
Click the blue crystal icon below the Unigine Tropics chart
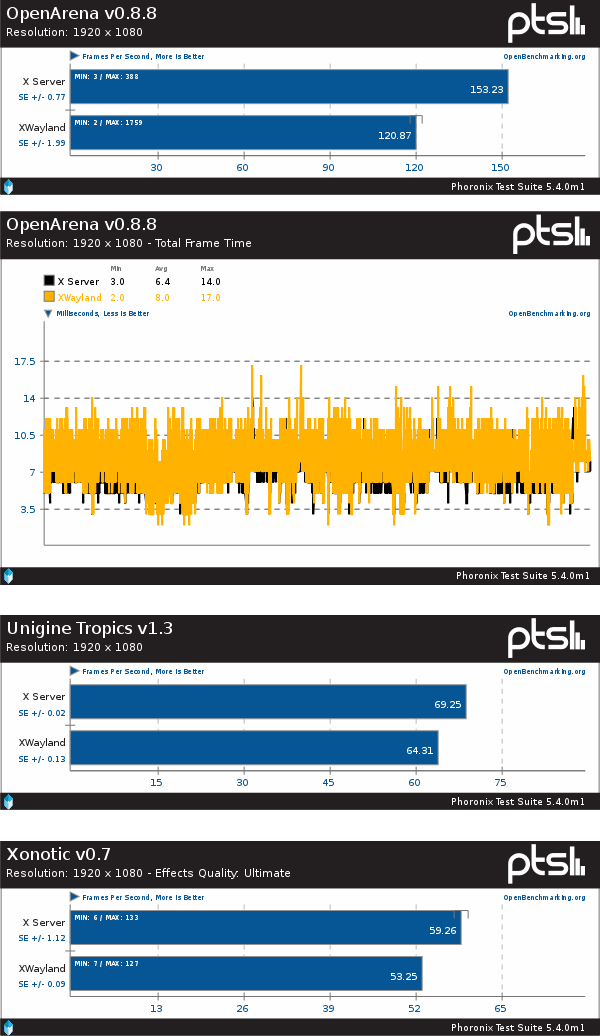tap(8, 801)
